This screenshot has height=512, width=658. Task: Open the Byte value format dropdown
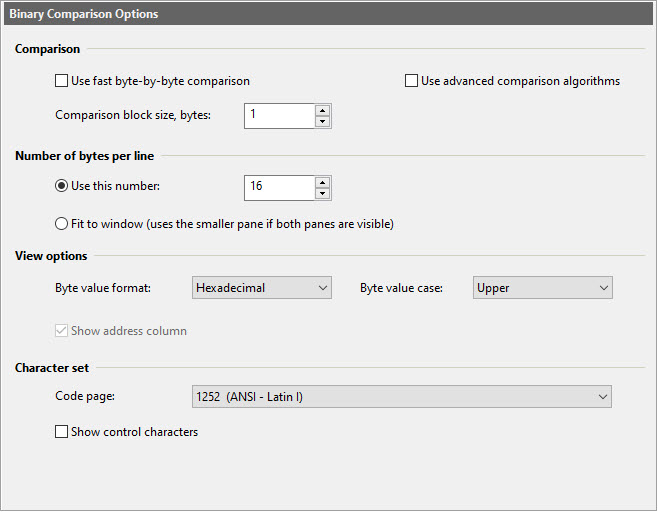[x=261, y=288]
